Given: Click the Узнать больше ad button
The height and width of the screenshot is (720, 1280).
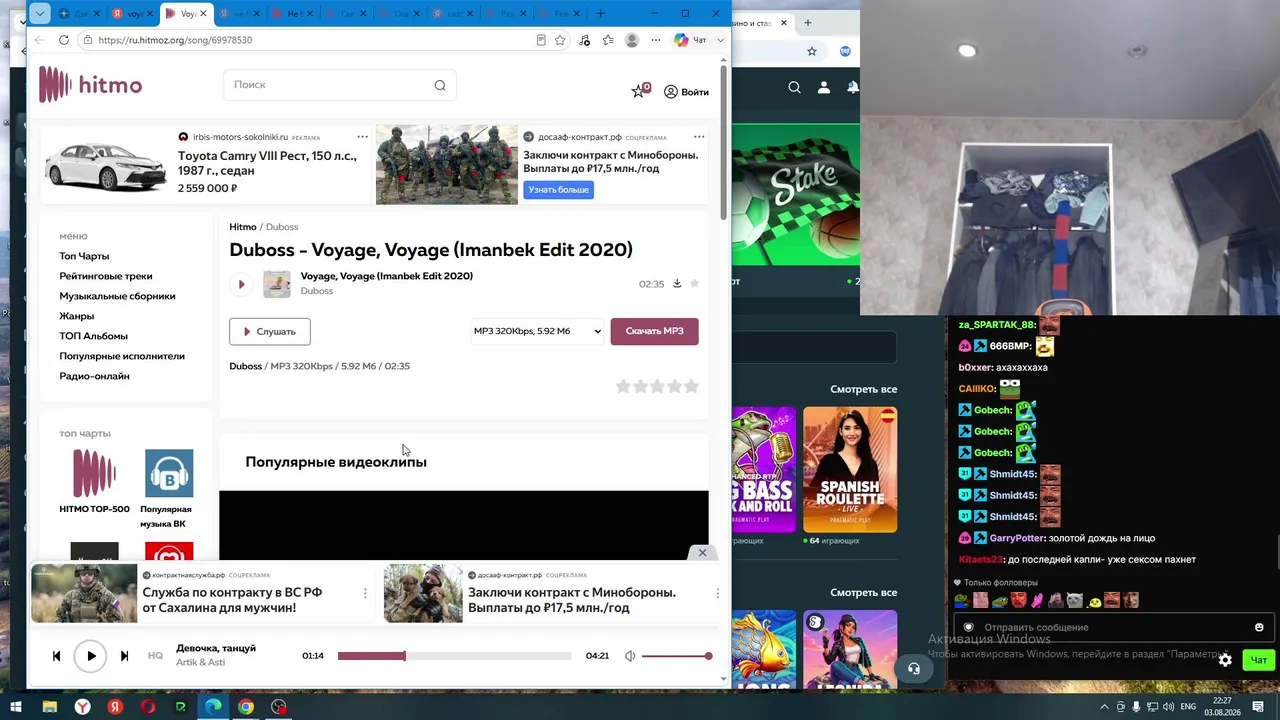Looking at the screenshot, I should pos(558,190).
